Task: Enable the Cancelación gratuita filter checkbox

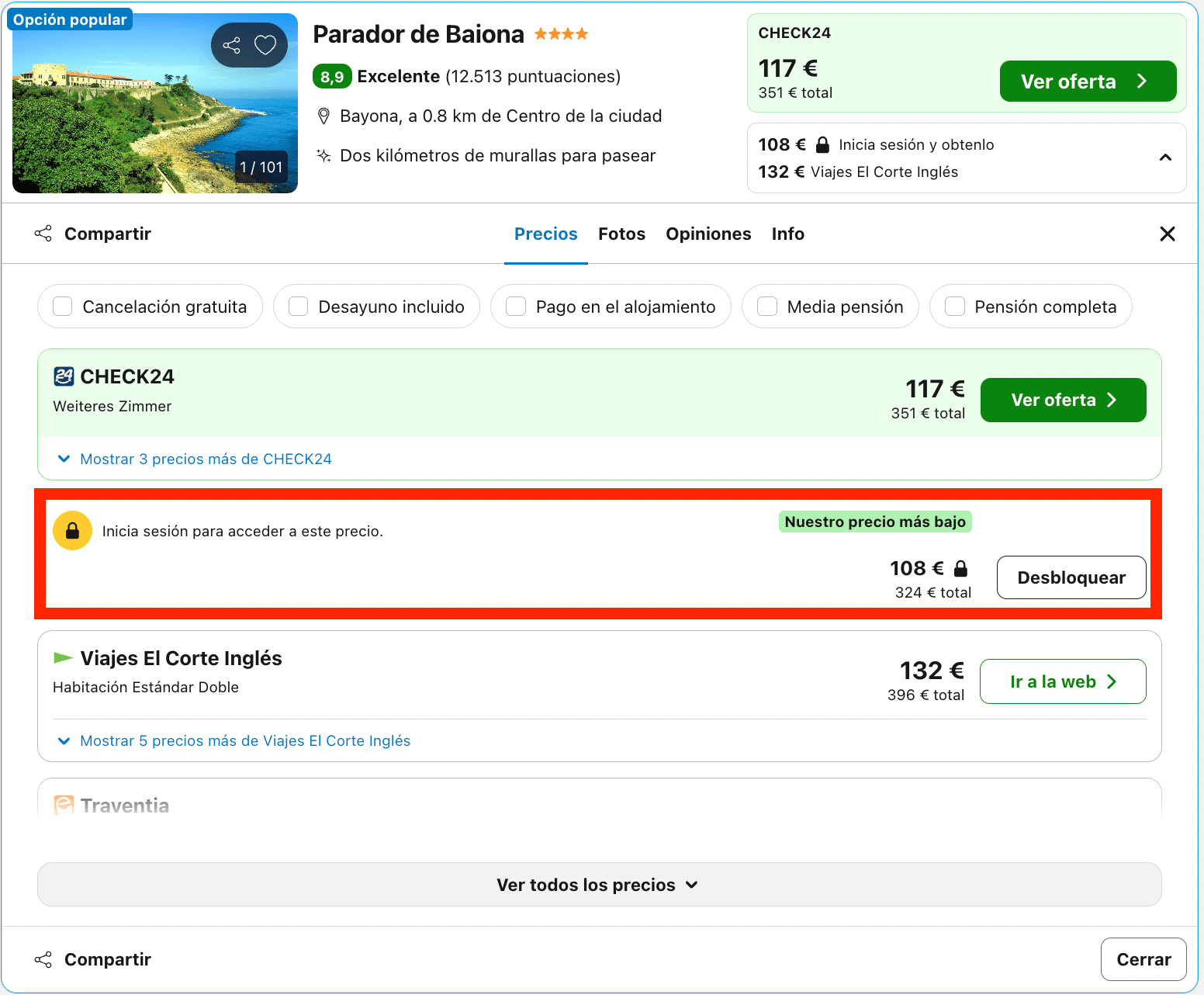Action: coord(63,307)
